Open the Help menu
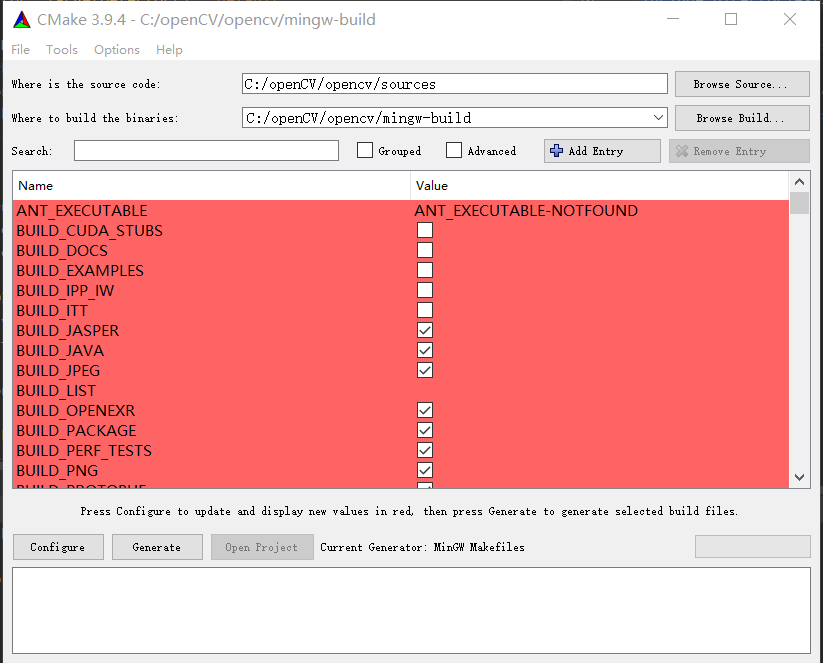Viewport: 823px width, 663px height. (169, 50)
